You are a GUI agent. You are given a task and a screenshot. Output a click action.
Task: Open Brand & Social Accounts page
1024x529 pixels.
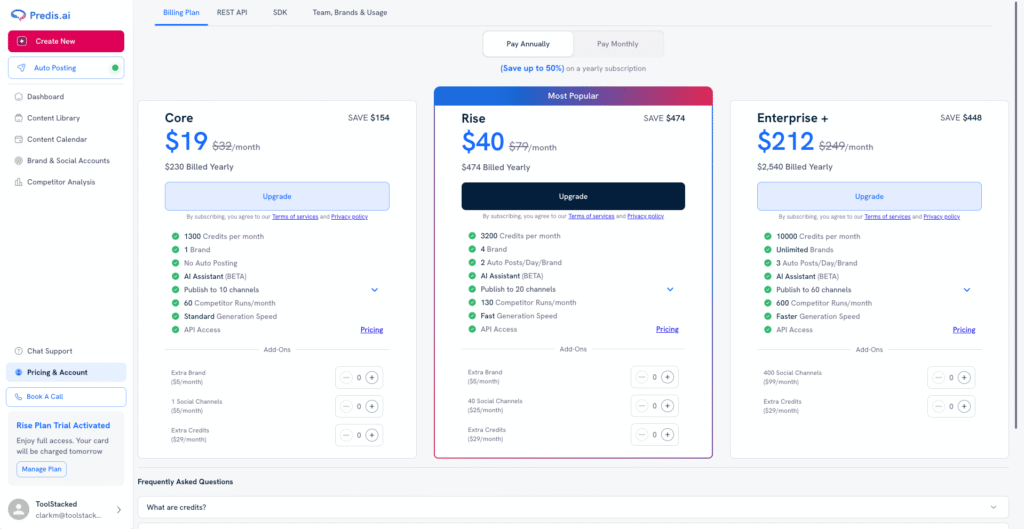point(68,160)
